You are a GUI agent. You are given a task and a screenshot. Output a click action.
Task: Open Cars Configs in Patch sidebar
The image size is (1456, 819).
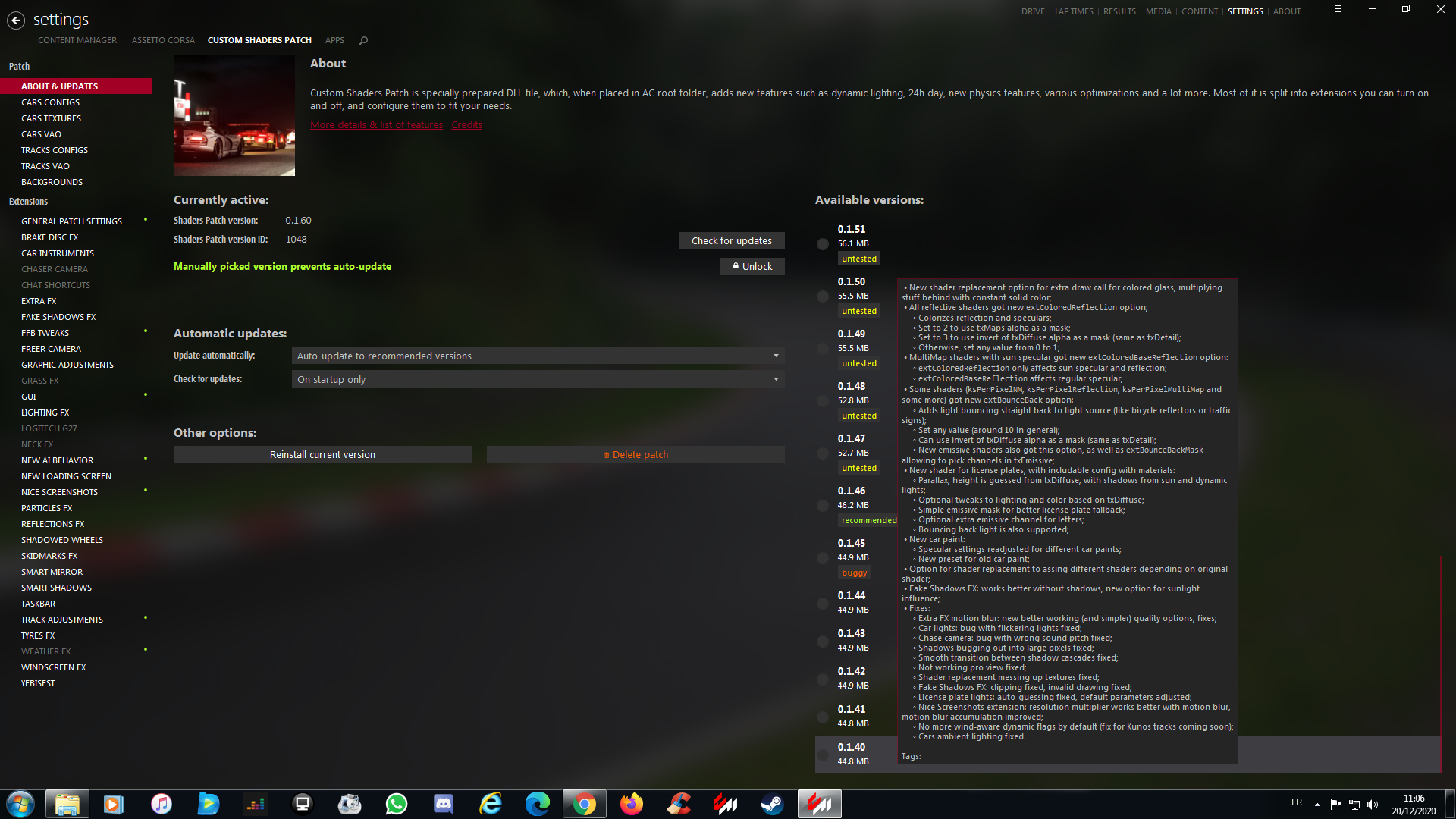tap(51, 102)
